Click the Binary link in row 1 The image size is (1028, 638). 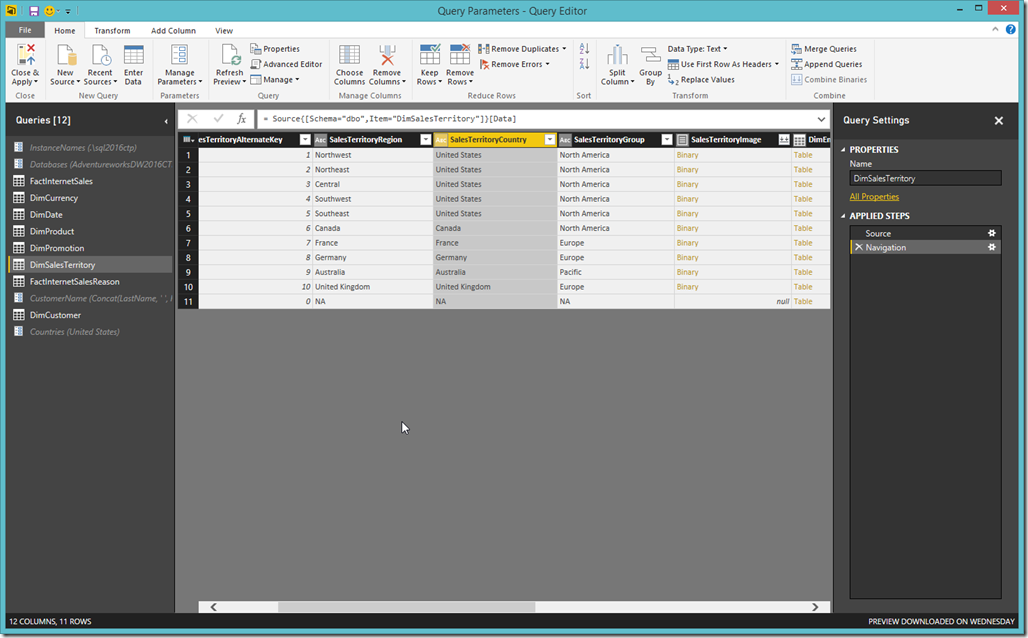[687, 155]
